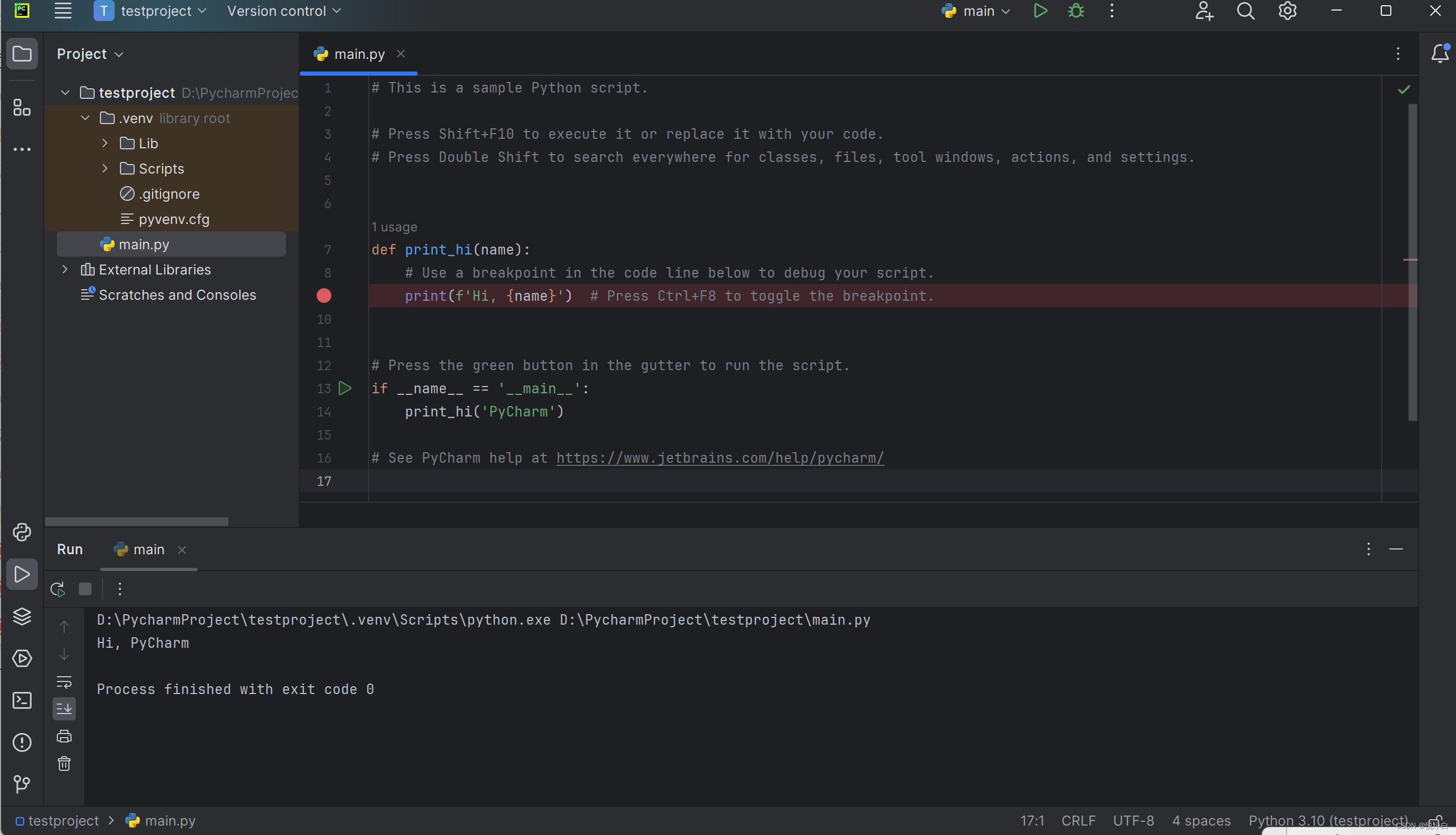Select the main.py editor tab
1456x835 pixels.
coord(359,54)
